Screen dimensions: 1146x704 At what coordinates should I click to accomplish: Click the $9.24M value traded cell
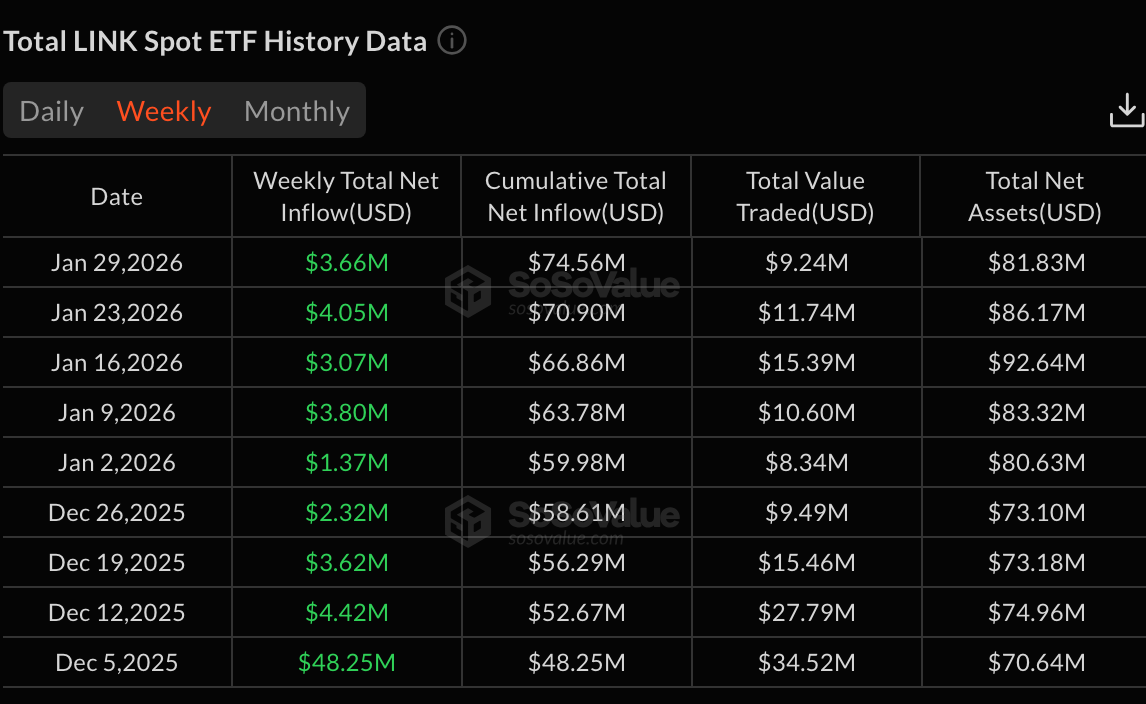[805, 262]
